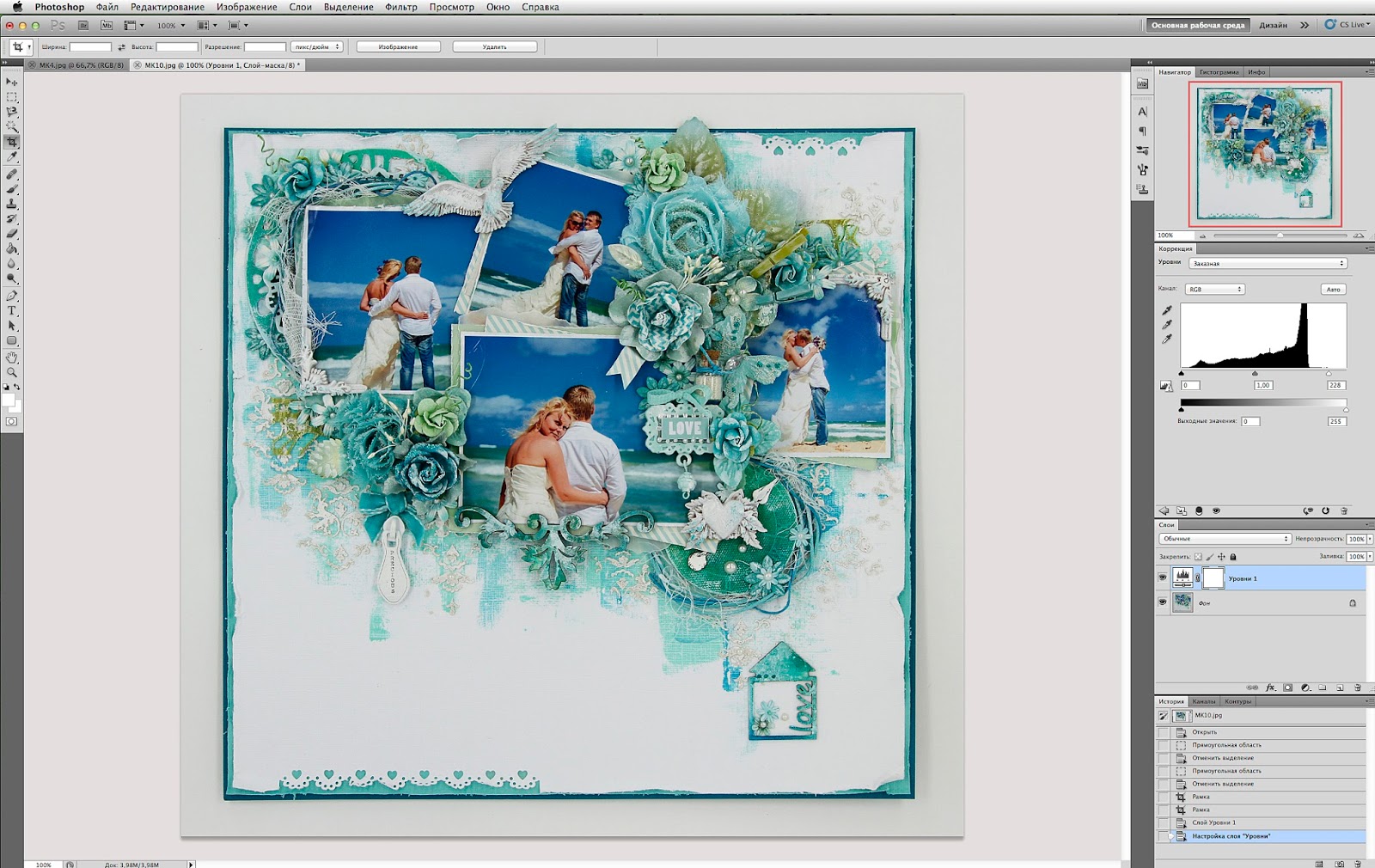Switch to the Дизайн workspace

click(1274, 25)
